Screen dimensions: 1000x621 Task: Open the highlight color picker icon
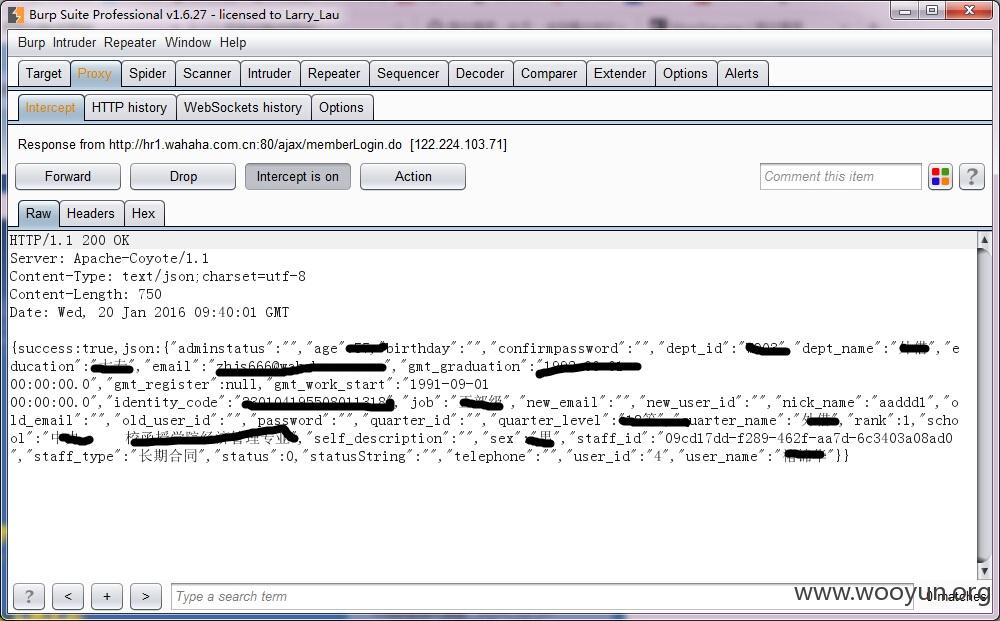[x=940, y=177]
